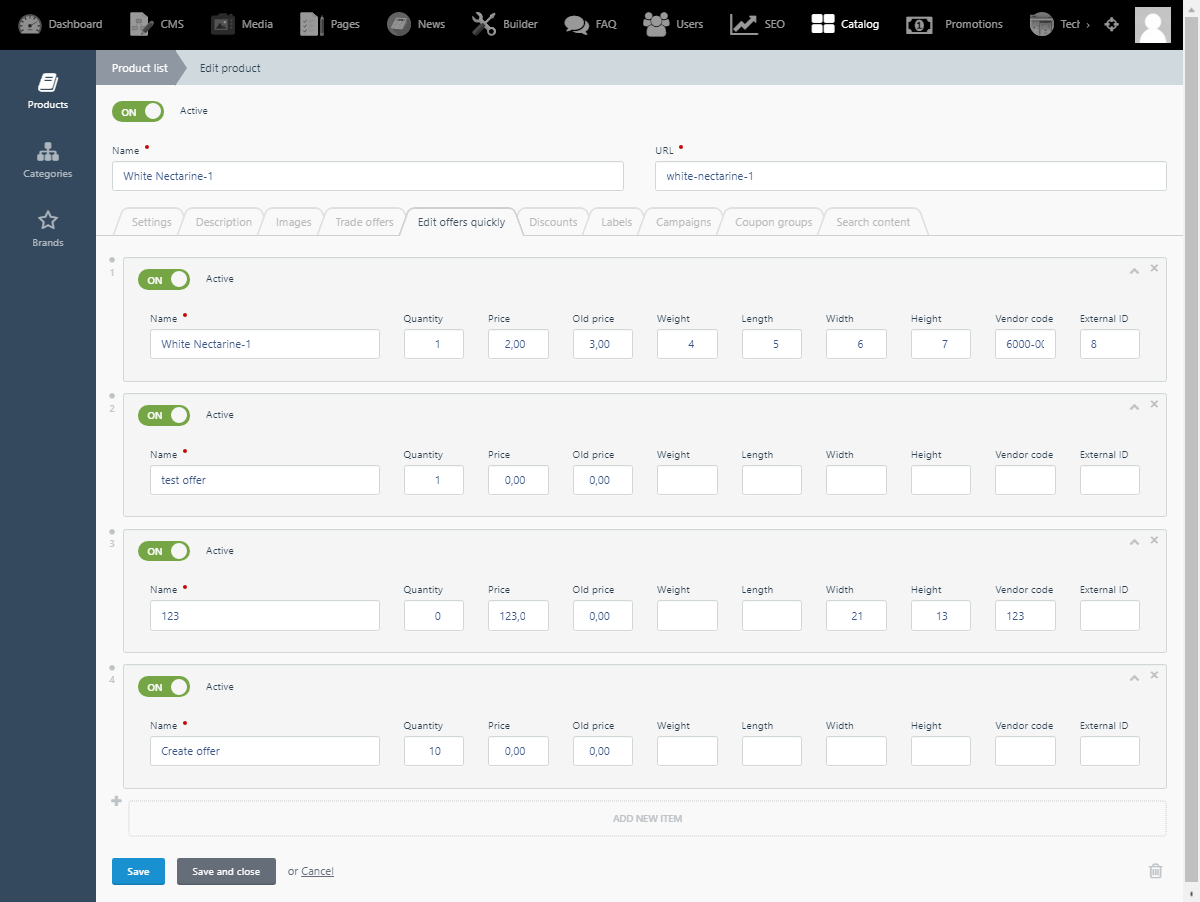Click the plus icon beside Add new item

pyautogui.click(x=116, y=801)
